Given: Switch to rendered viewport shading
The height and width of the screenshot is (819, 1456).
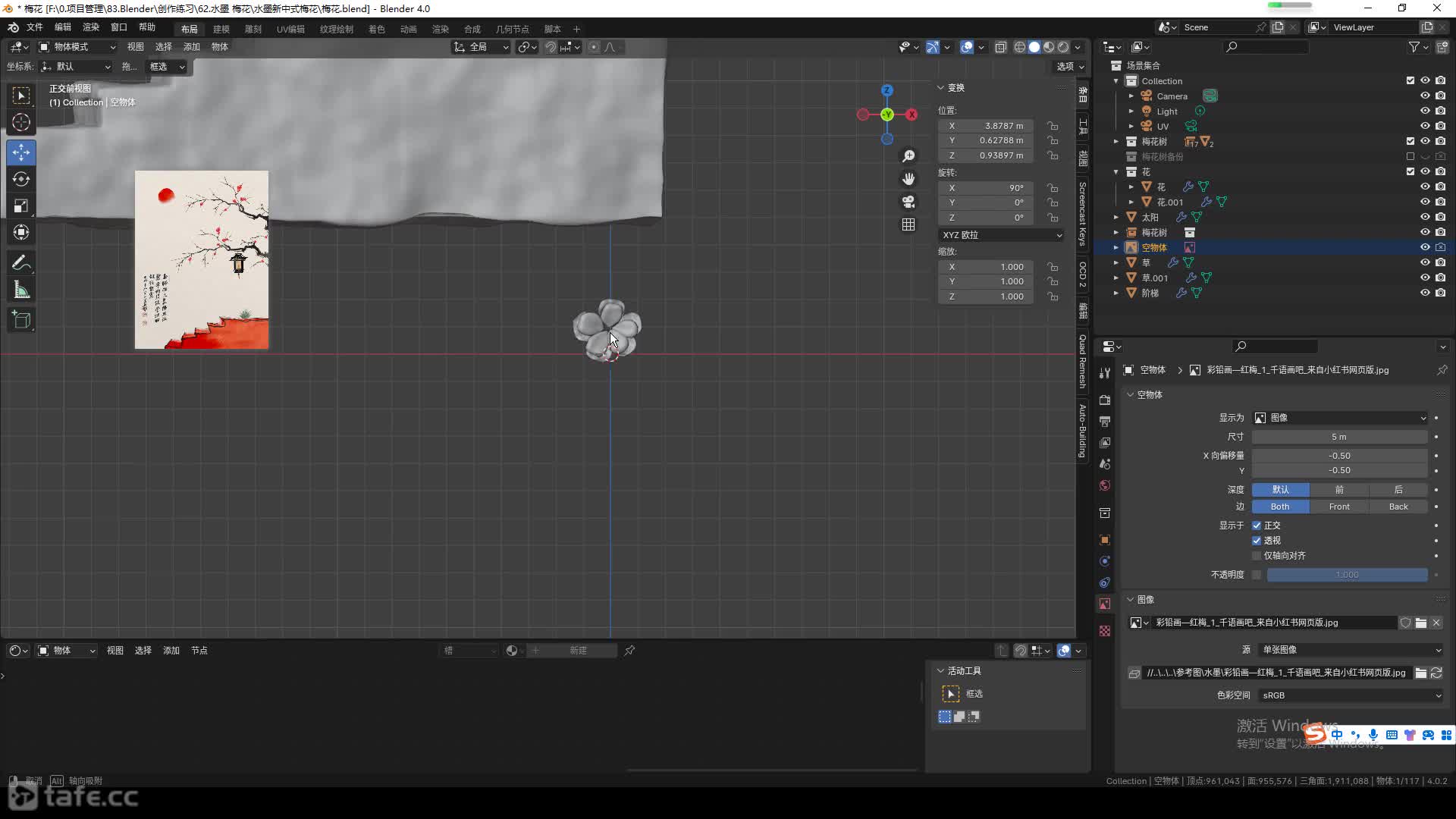Looking at the screenshot, I should pos(1063,47).
